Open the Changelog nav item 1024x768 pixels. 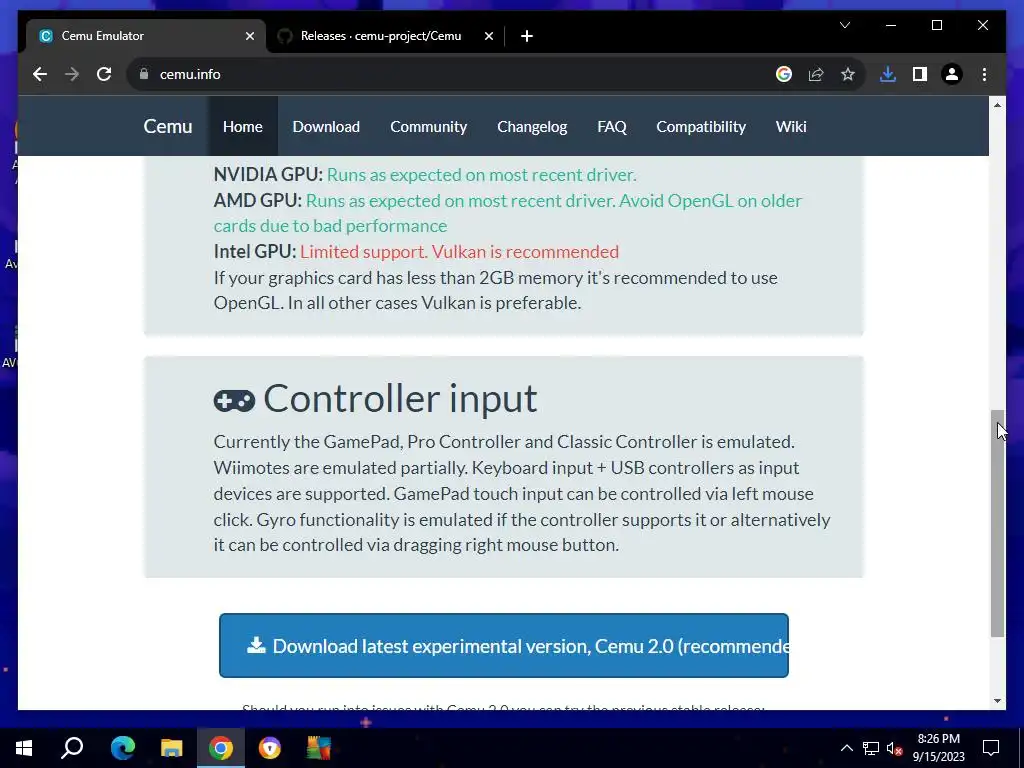(x=532, y=127)
